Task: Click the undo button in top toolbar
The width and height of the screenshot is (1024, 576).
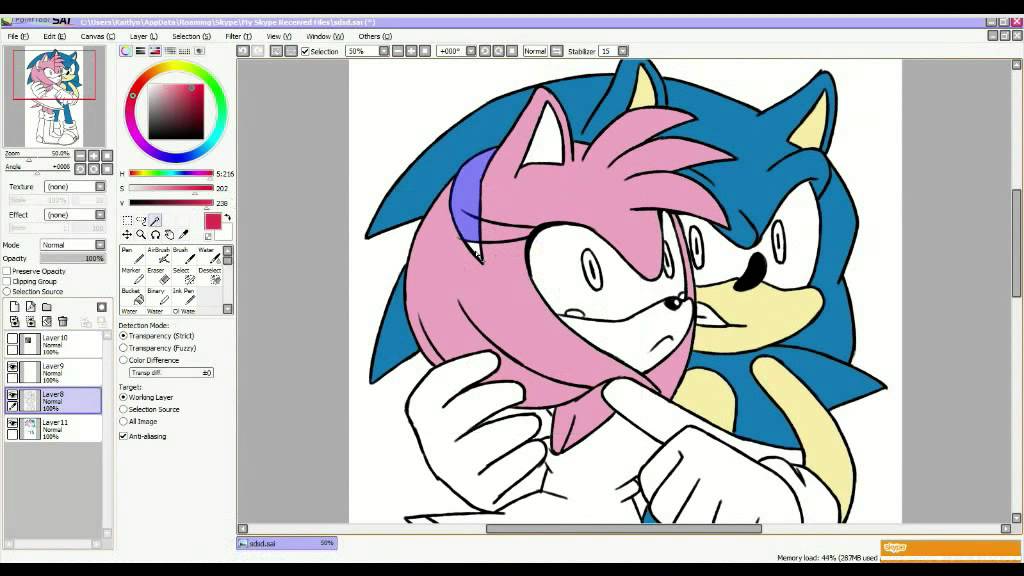Action: tap(243, 50)
